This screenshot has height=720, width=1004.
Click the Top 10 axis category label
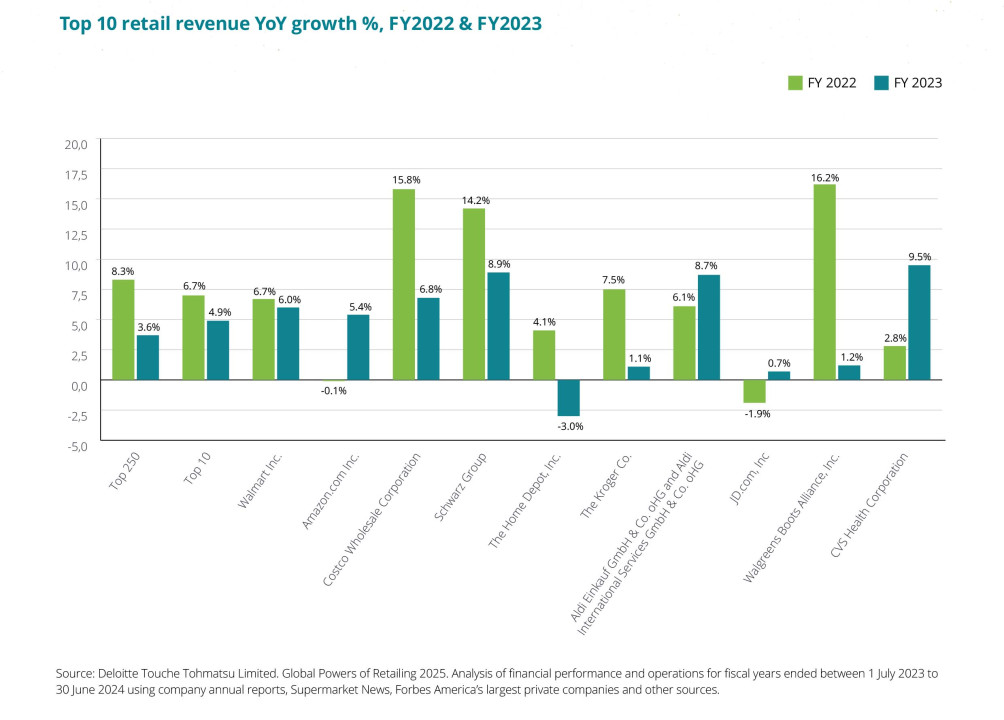(x=197, y=468)
